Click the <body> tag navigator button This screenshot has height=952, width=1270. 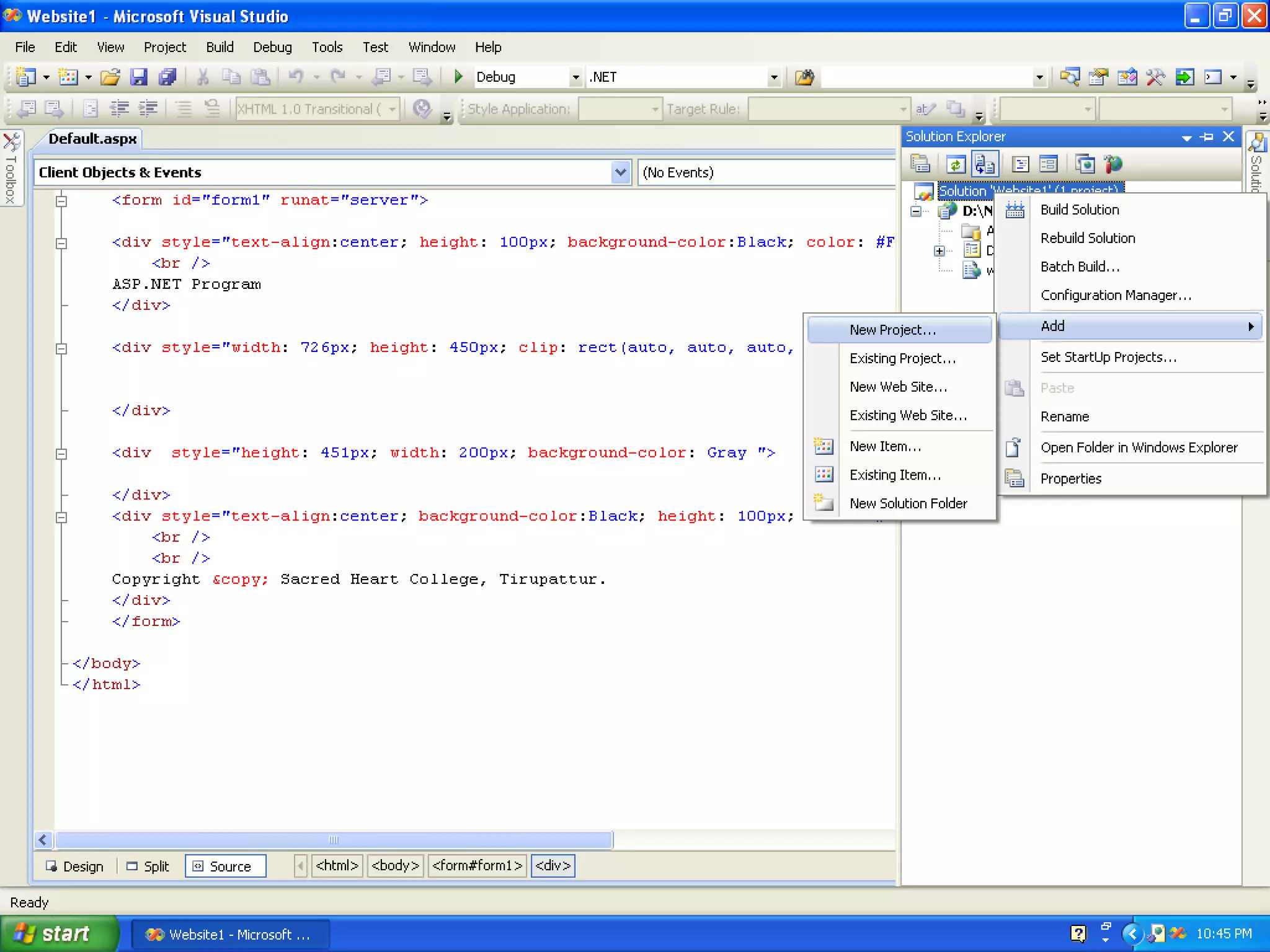pyautogui.click(x=395, y=865)
